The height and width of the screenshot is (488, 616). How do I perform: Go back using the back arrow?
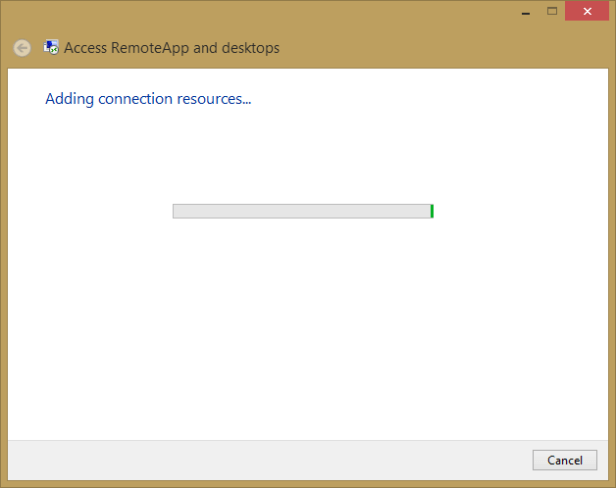(x=22, y=48)
